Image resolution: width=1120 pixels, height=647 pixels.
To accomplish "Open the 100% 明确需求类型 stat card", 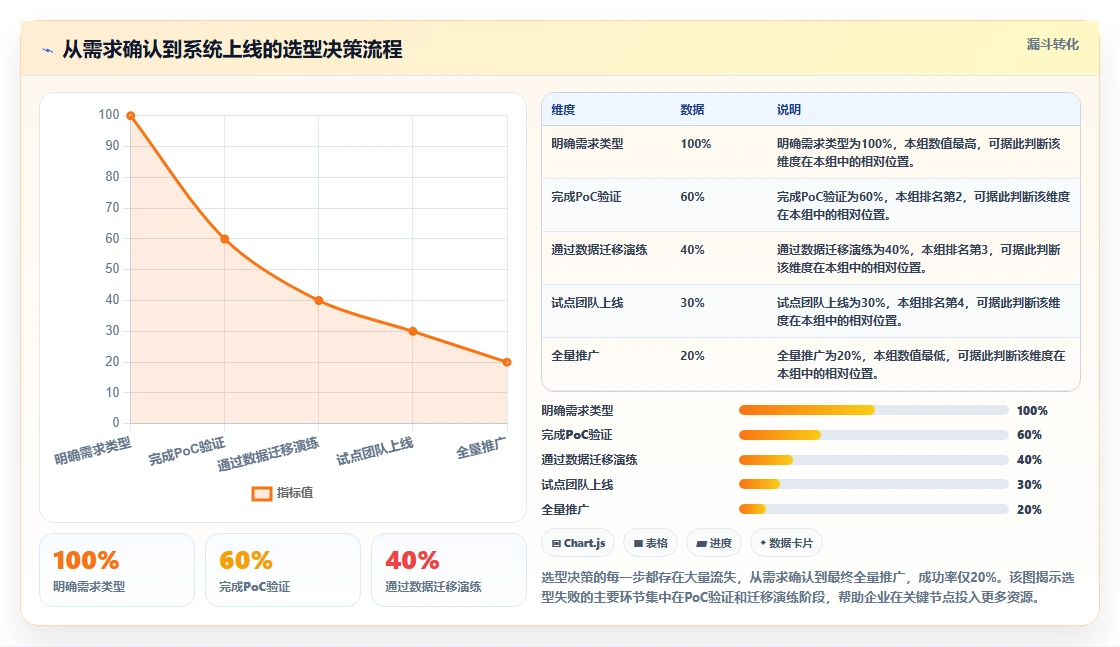I will (x=117, y=570).
